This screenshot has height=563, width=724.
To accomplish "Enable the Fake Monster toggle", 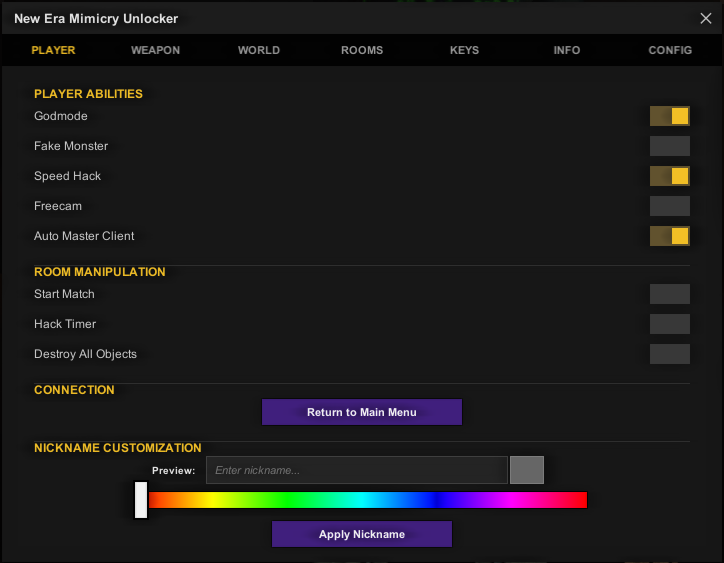I will [x=670, y=146].
